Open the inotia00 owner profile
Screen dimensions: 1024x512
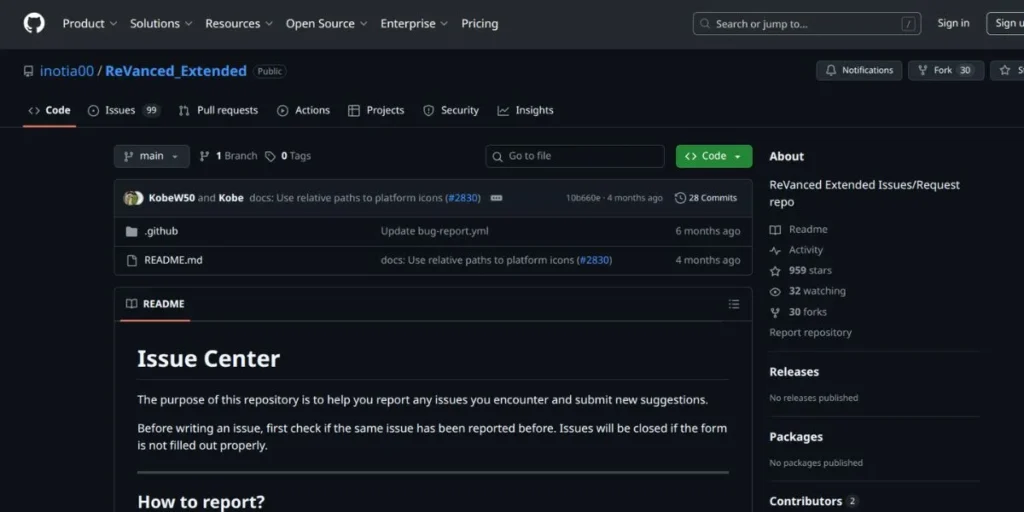pyautogui.click(x=67, y=71)
